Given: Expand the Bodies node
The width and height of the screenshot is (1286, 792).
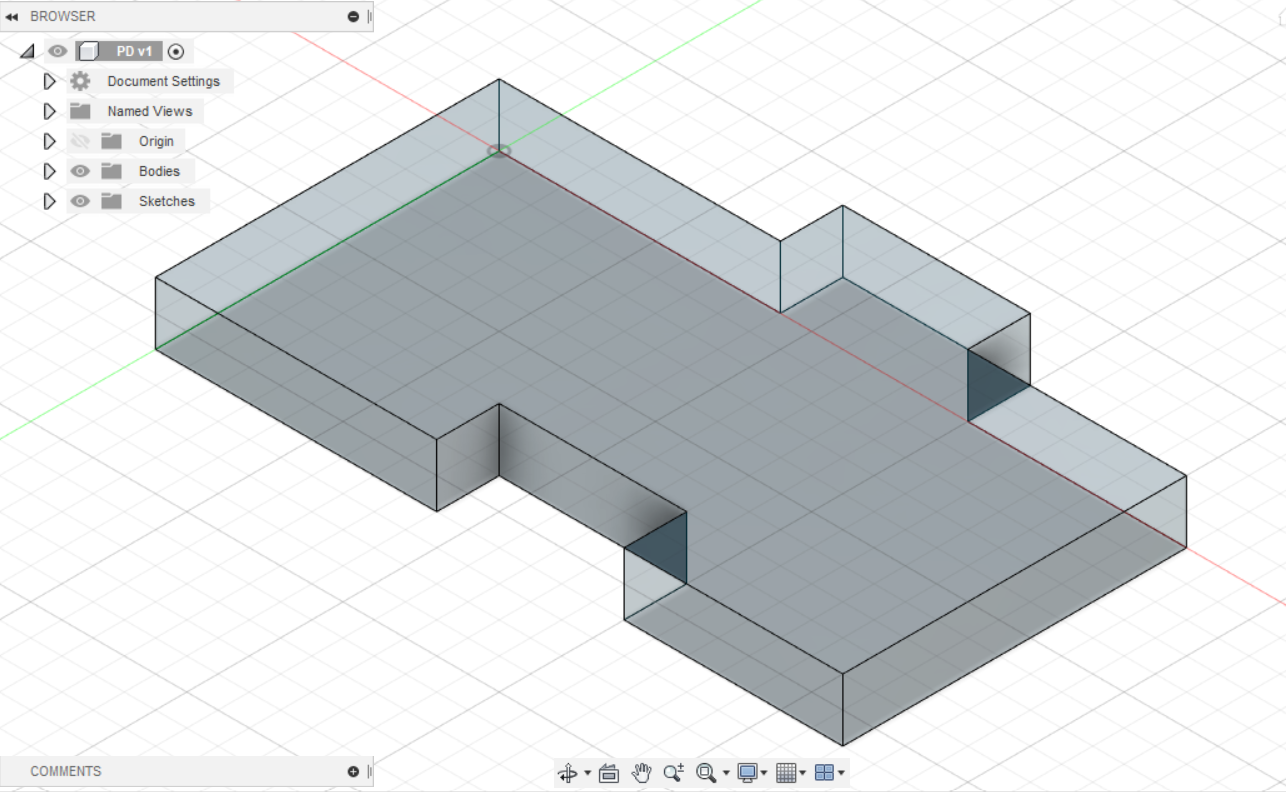Looking at the screenshot, I should pos(49,171).
